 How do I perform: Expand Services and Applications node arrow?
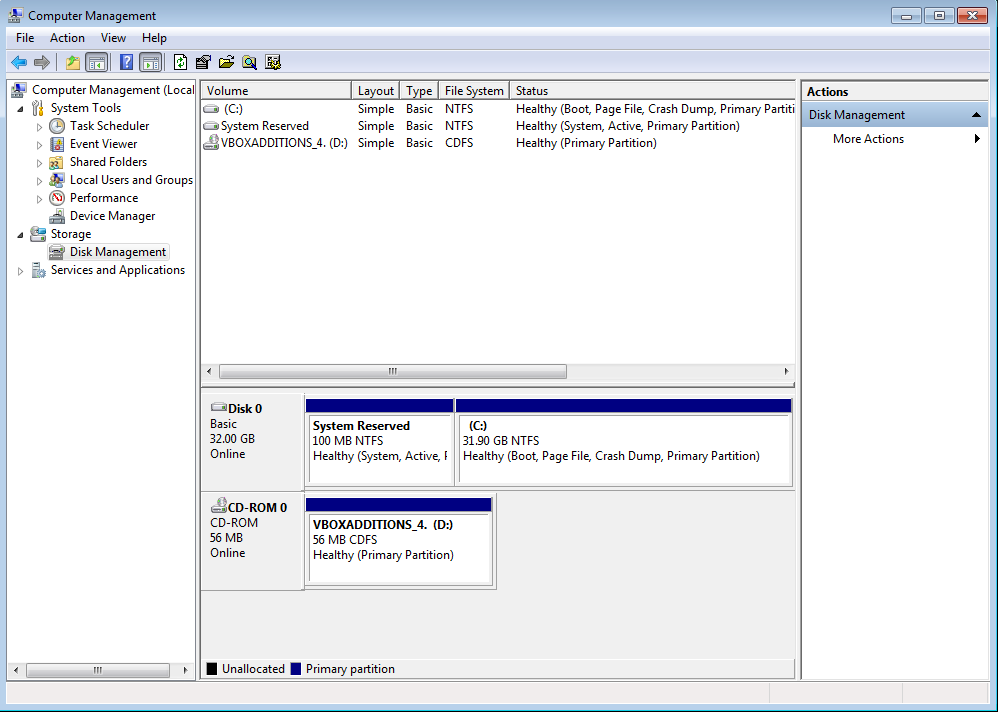coord(20,271)
